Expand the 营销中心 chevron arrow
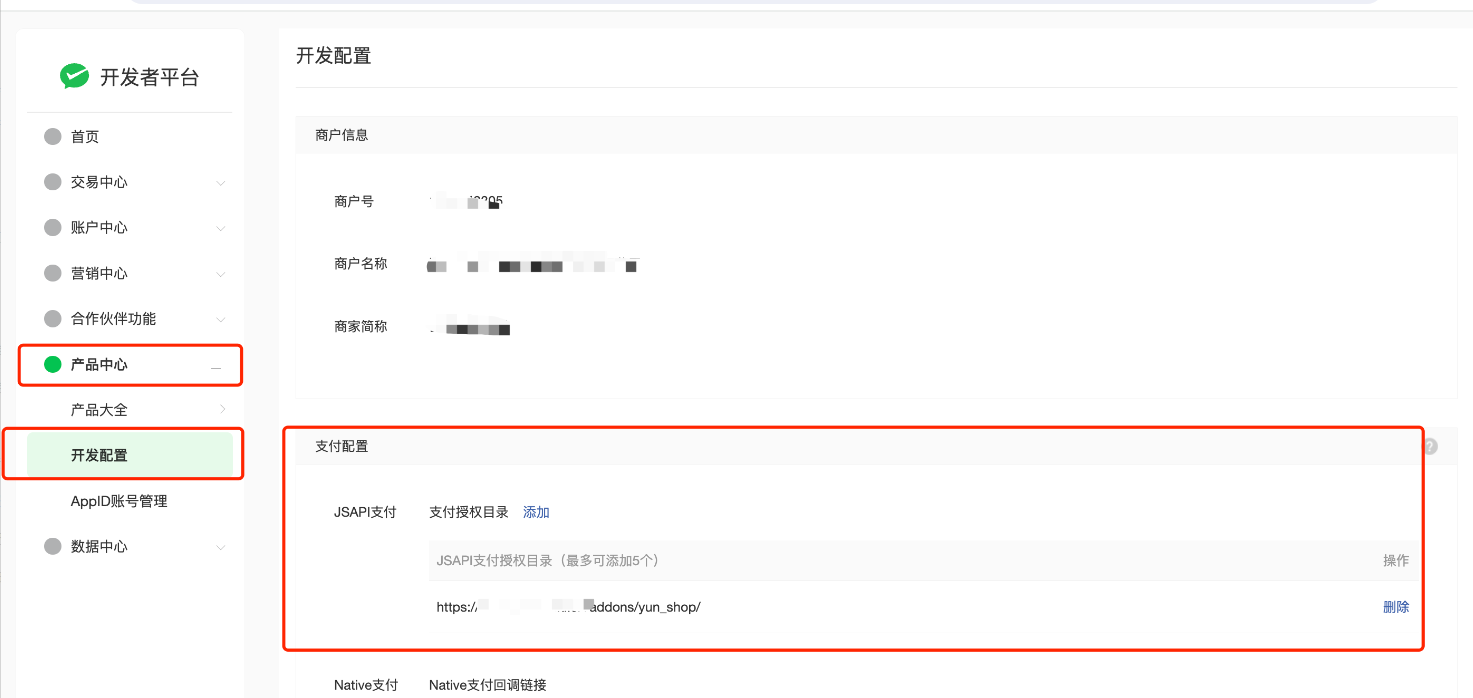This screenshot has height=698, width=1473. pos(221,274)
